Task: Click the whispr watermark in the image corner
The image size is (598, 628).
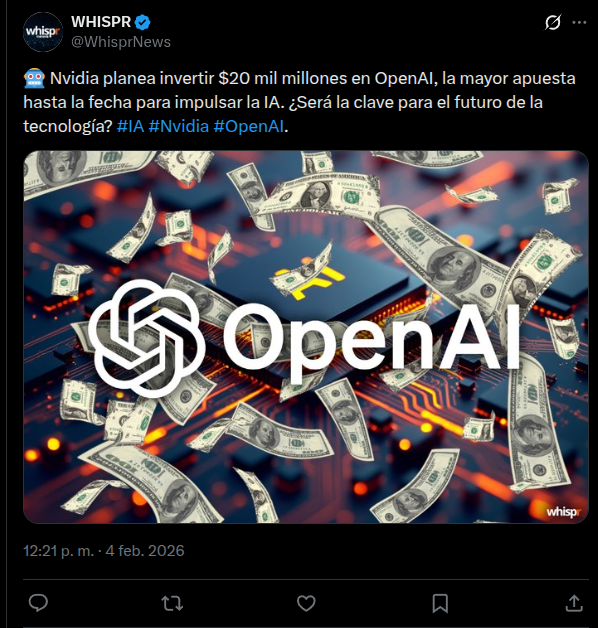Action: [x=564, y=511]
